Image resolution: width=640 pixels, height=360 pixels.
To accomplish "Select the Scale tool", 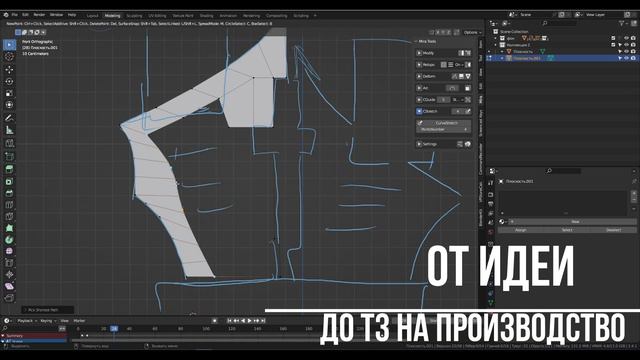I will (x=9, y=93).
